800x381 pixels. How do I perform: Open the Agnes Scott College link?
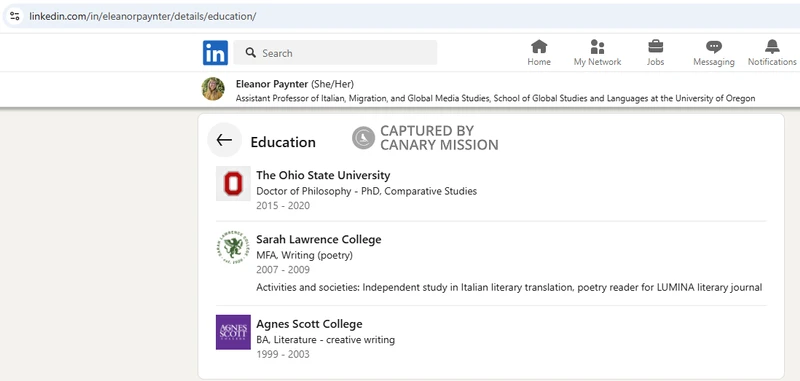(309, 324)
